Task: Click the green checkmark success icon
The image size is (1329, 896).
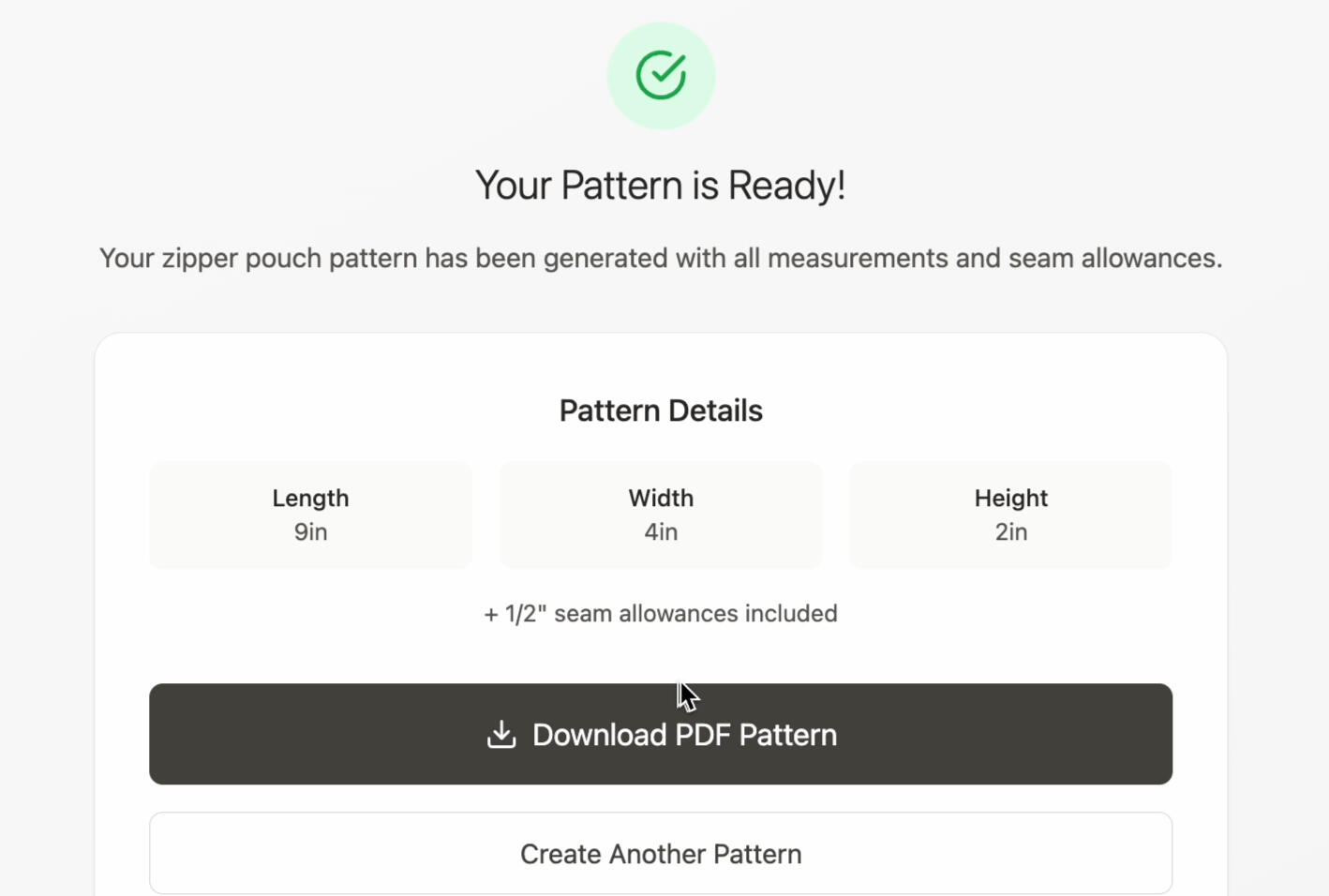Action: point(661,75)
